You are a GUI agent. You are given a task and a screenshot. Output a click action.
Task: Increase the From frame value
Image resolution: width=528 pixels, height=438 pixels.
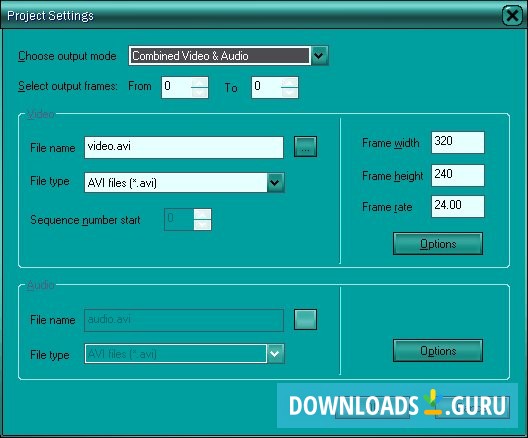200,82
